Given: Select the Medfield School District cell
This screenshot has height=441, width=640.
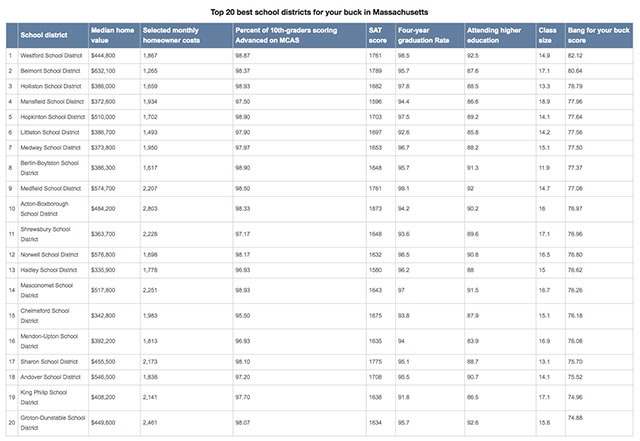Looking at the screenshot, I should [x=48, y=187].
